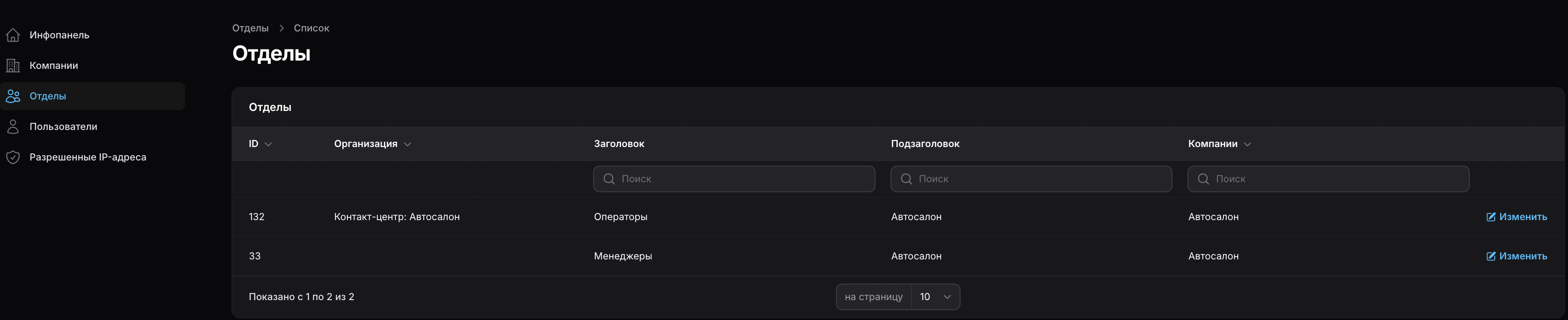Click the edit icon for row 132
Screen dimensions: 1568x320
pos(1491,217)
